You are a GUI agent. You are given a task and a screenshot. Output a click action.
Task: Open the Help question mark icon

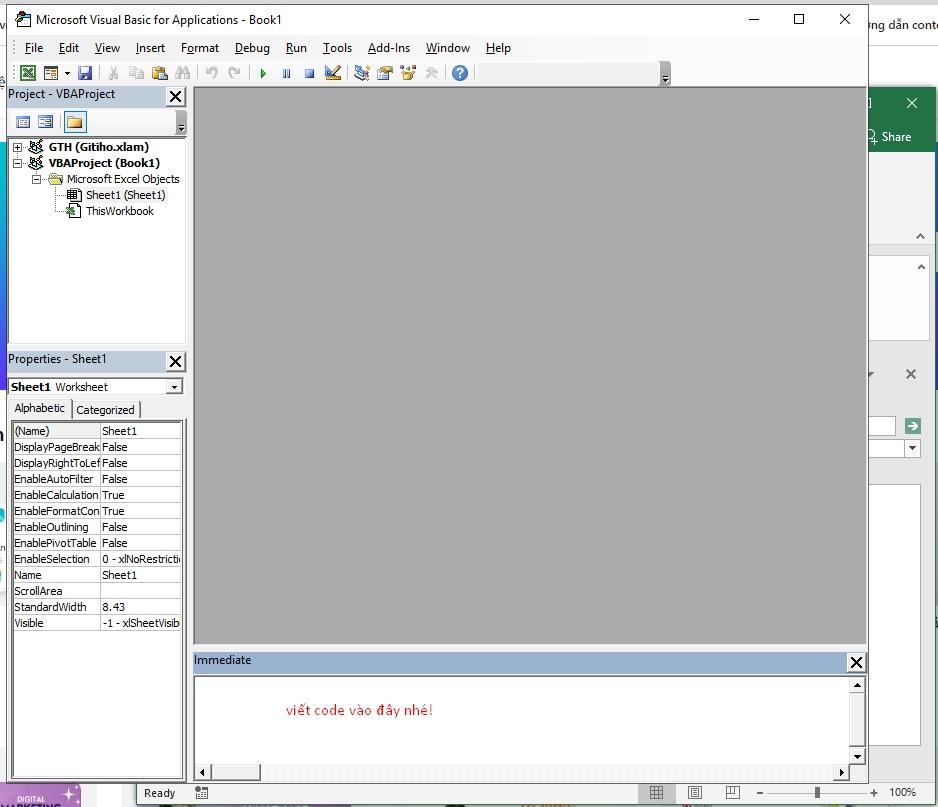[459, 72]
